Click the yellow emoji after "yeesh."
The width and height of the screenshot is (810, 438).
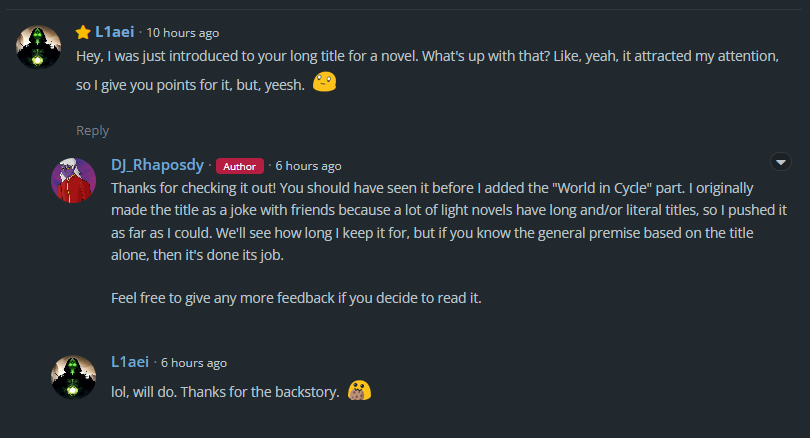323,82
